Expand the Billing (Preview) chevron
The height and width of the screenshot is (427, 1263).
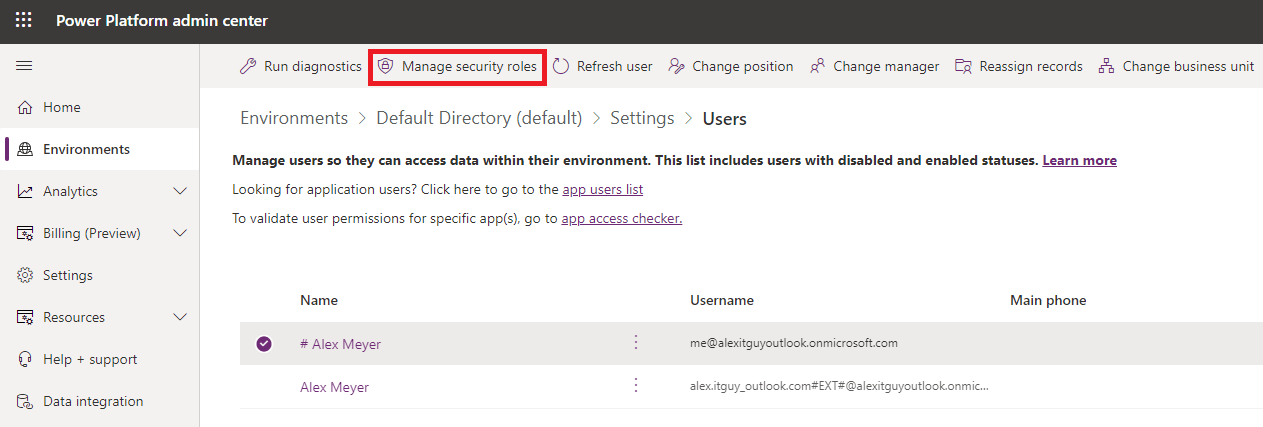tap(180, 233)
